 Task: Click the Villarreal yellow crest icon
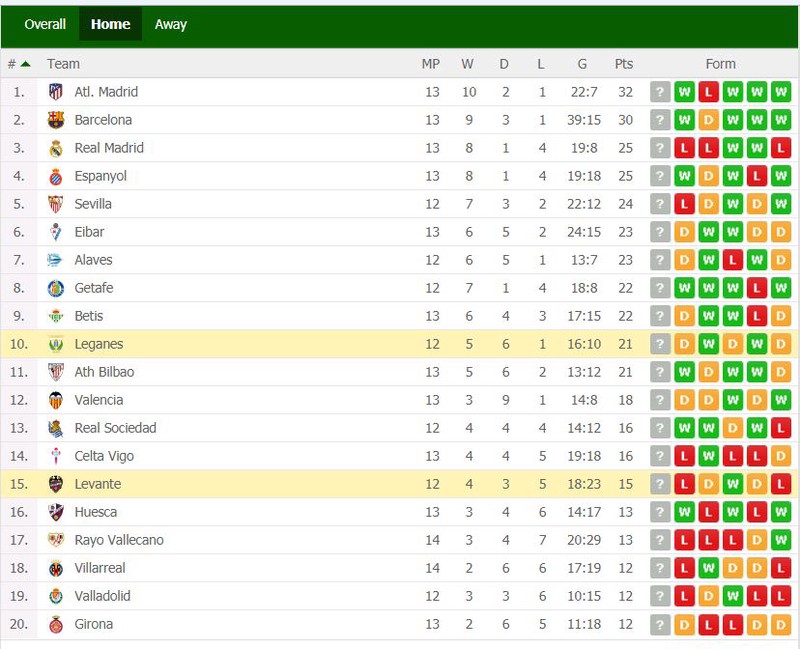click(56, 568)
